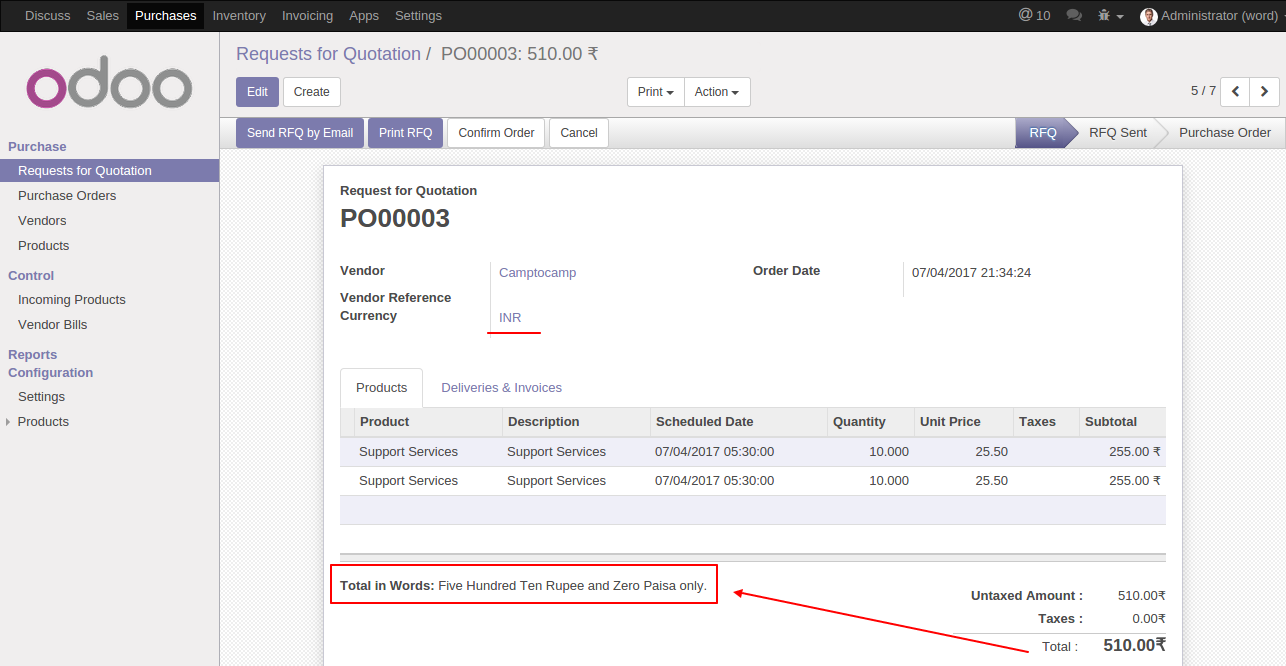Click the record pager 5 / 7
The width and height of the screenshot is (1286, 666).
tap(1203, 91)
